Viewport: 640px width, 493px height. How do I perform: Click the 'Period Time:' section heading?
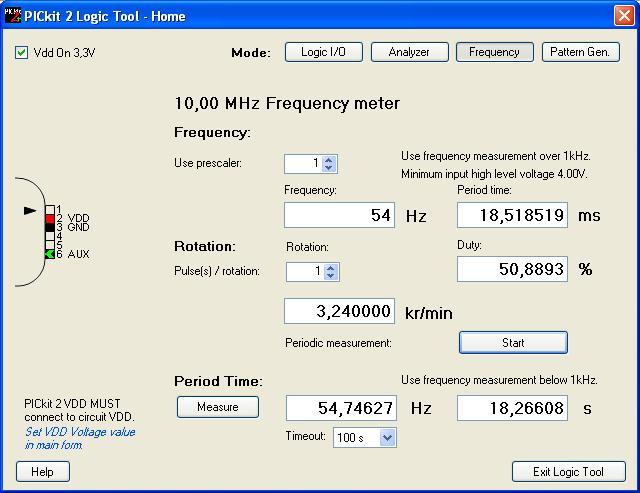(218, 381)
